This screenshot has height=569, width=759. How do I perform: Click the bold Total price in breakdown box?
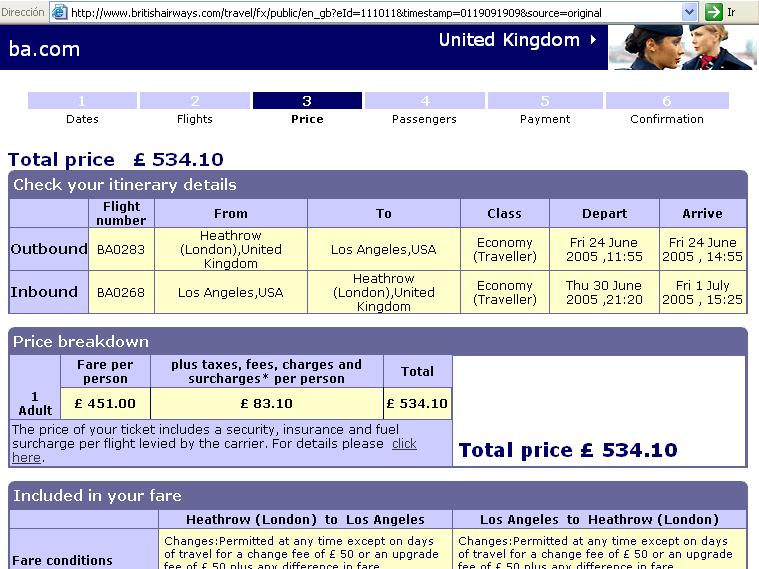pyautogui.click(x=568, y=450)
